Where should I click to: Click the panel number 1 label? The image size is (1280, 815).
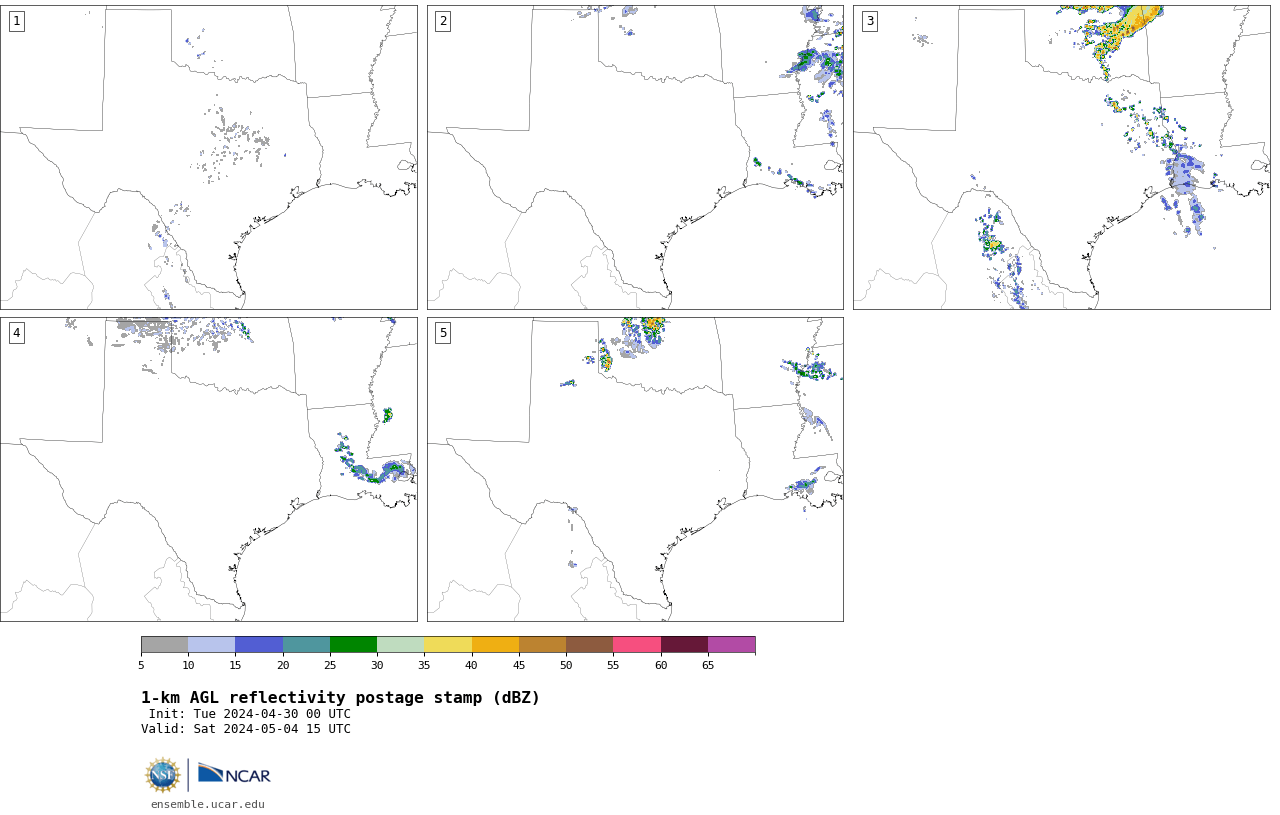(x=16, y=21)
